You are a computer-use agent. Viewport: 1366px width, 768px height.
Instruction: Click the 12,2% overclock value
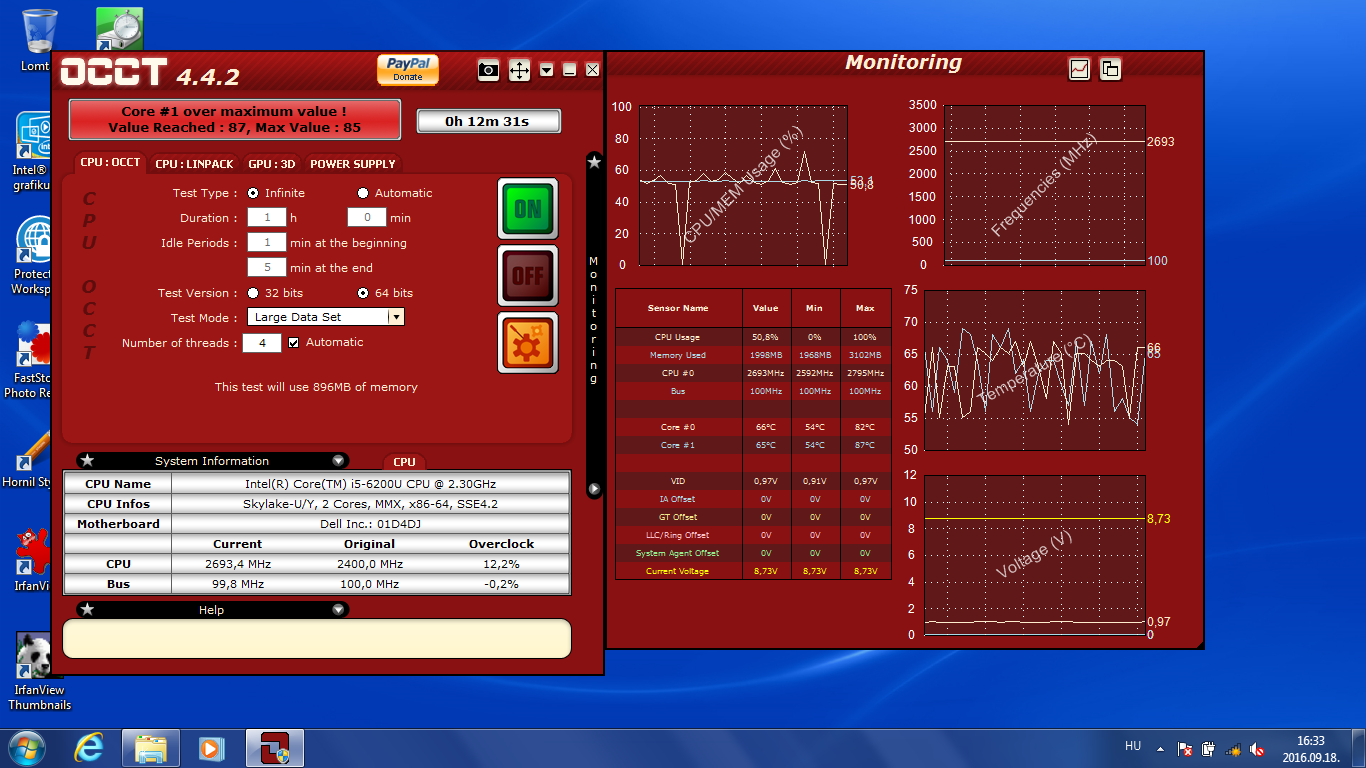502,564
